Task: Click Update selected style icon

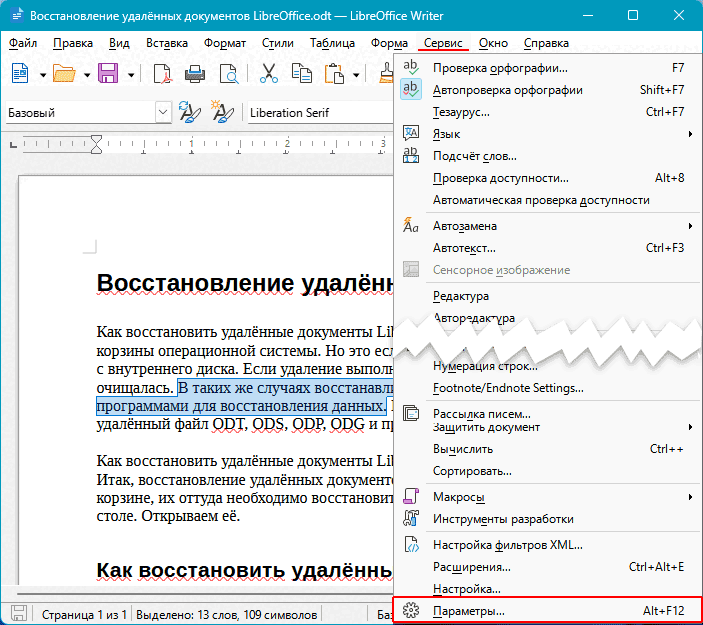Action: pos(190,112)
